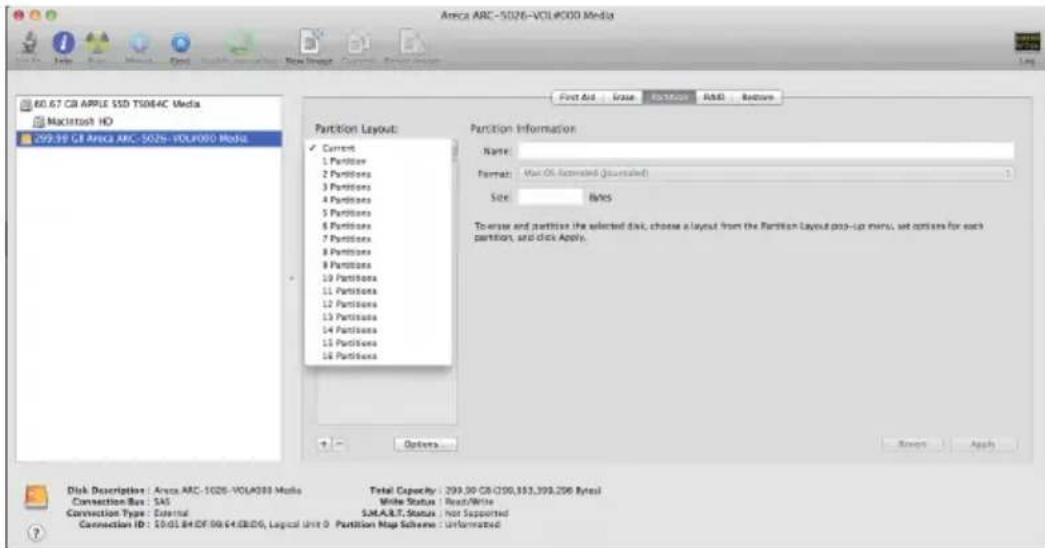Click the Apply button
Image resolution: width=1045 pixels, height=548 pixels.
(x=984, y=444)
